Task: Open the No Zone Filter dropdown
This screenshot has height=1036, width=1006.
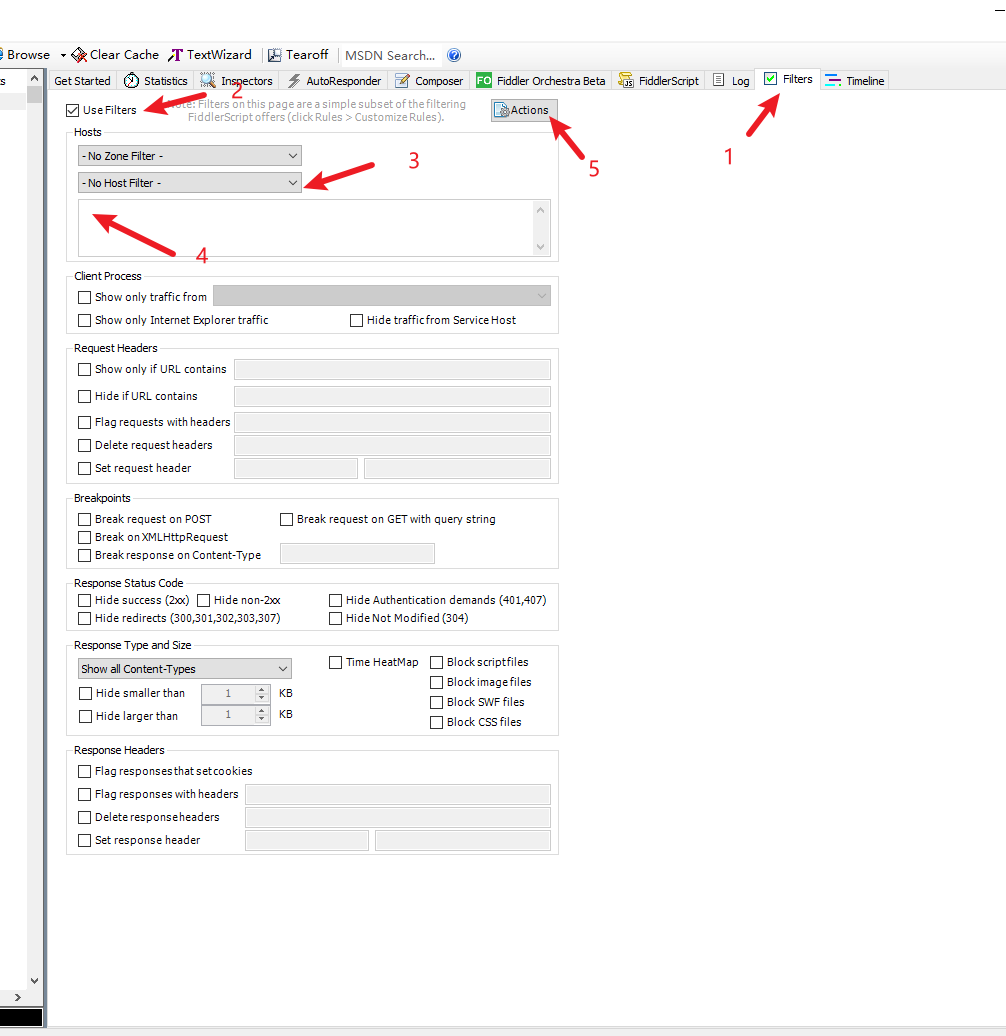Action: point(190,156)
